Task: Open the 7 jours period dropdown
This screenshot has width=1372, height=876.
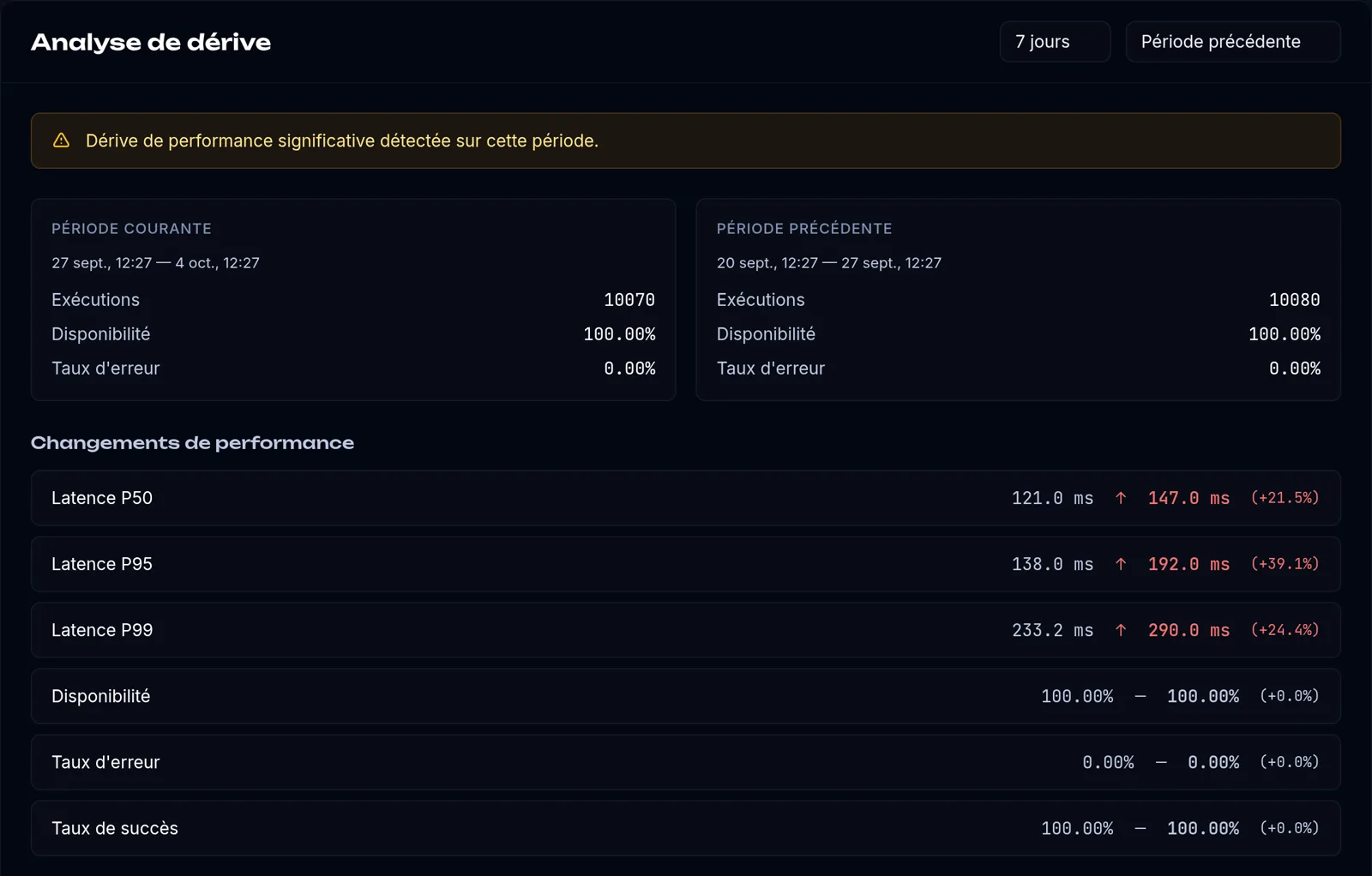Action: point(1055,42)
